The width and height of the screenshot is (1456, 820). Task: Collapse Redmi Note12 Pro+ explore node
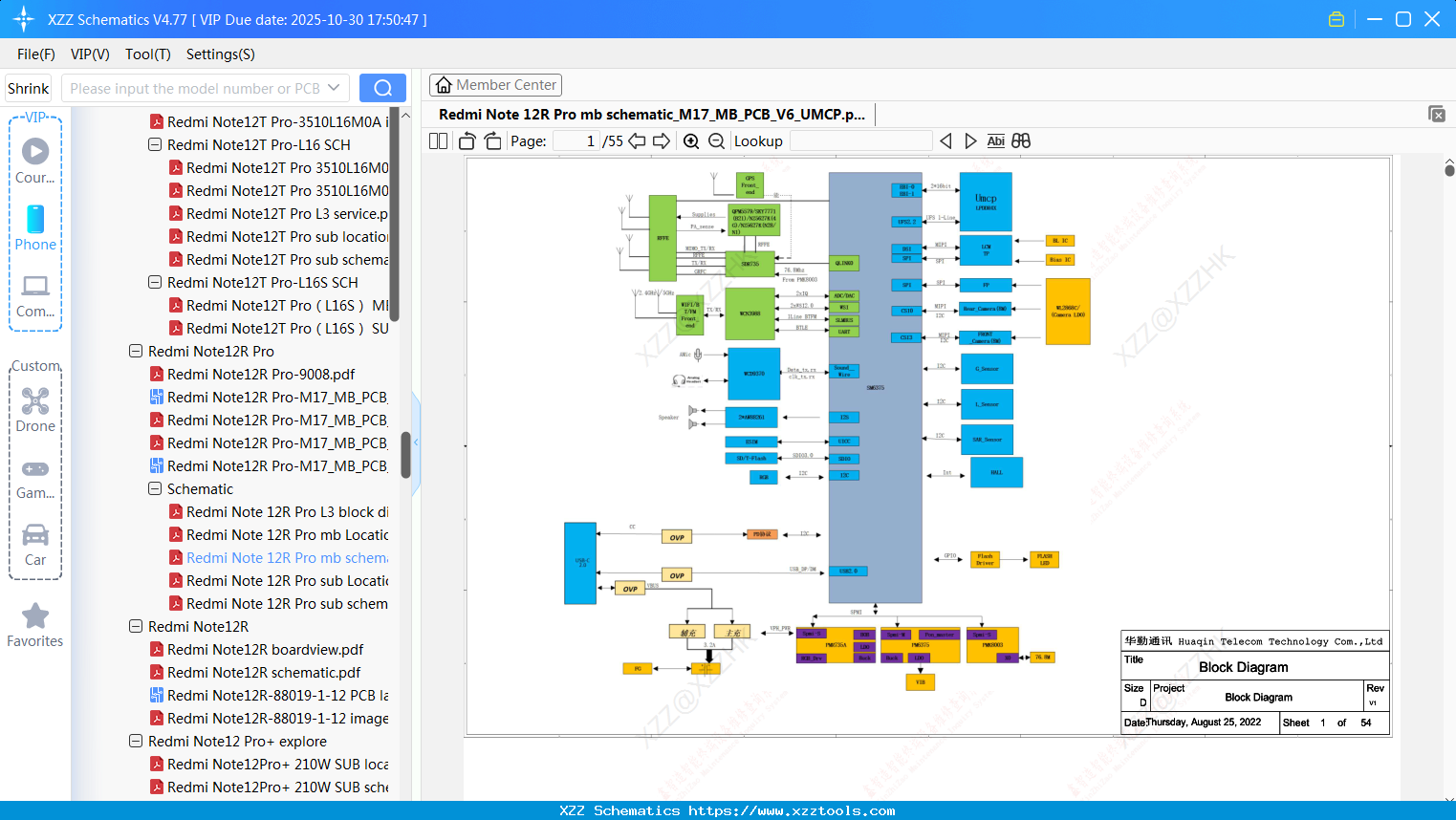pos(136,742)
